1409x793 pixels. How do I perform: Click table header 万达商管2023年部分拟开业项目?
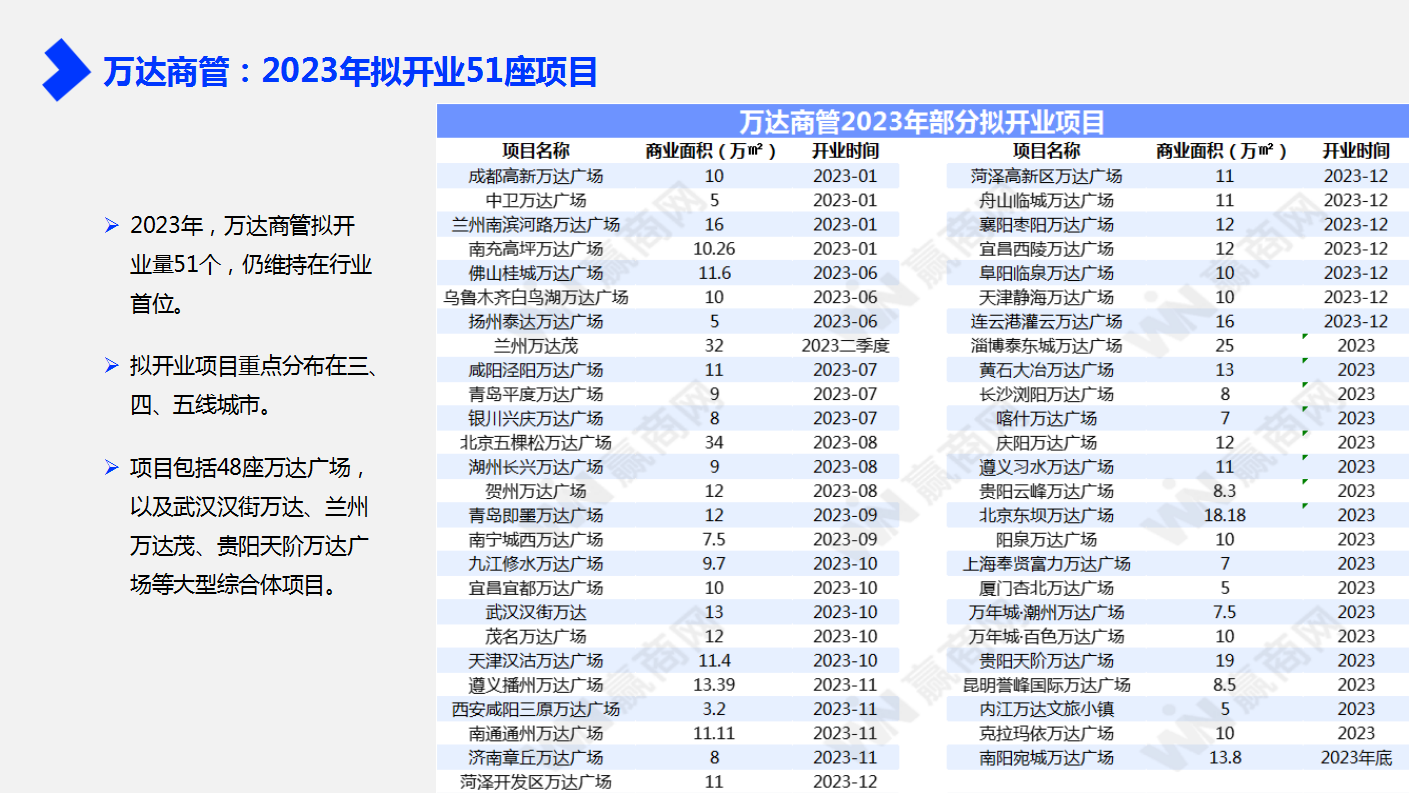point(922,123)
